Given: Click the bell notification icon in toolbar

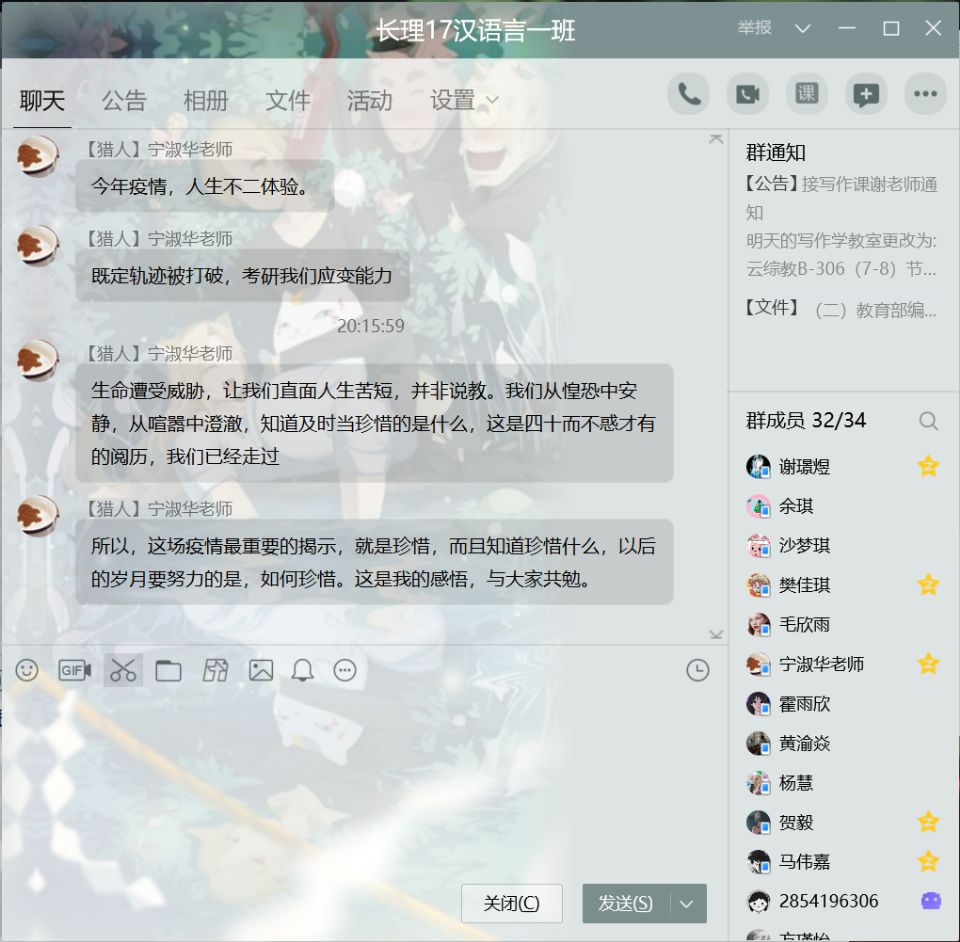Looking at the screenshot, I should coord(303,670).
